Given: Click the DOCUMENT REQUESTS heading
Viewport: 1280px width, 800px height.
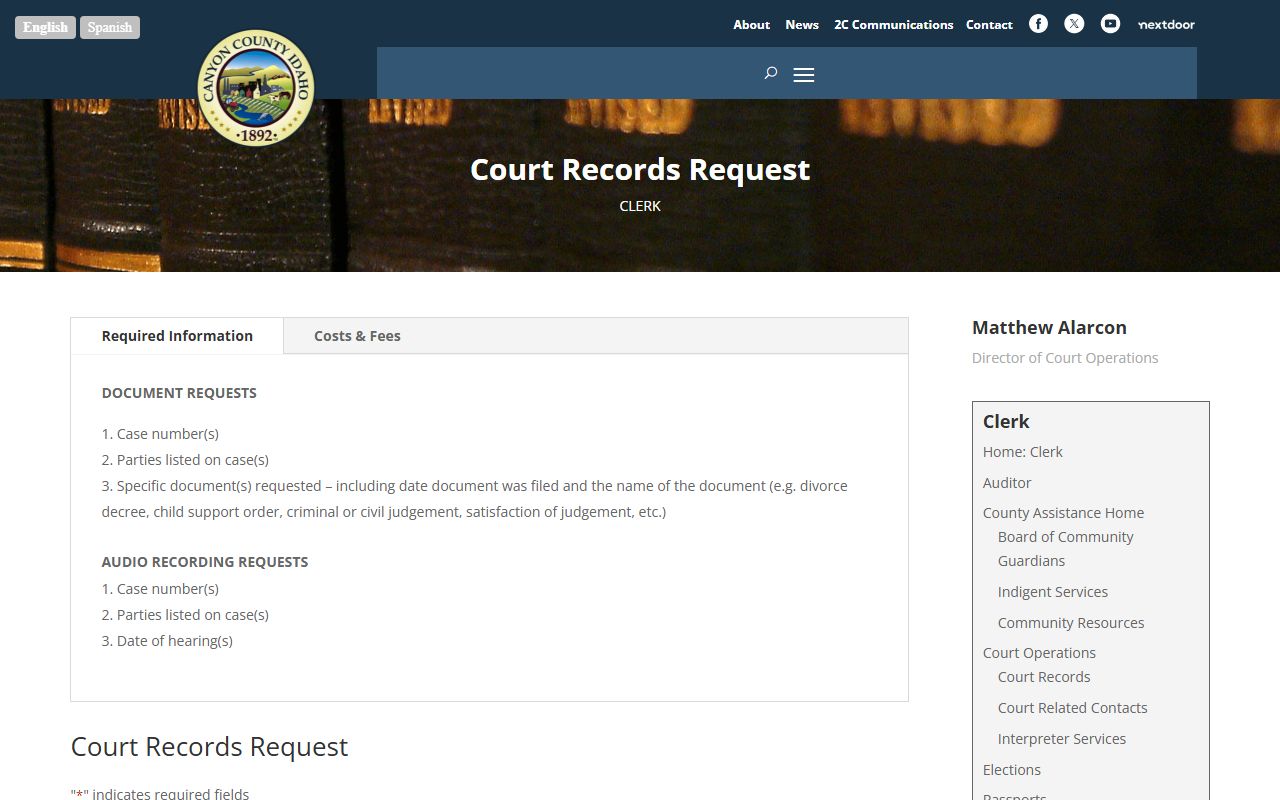Looking at the screenshot, I should 179,393.
